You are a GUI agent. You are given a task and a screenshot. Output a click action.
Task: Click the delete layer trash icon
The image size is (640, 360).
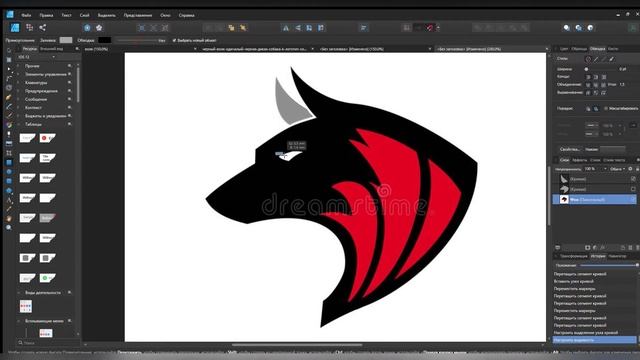637,248
